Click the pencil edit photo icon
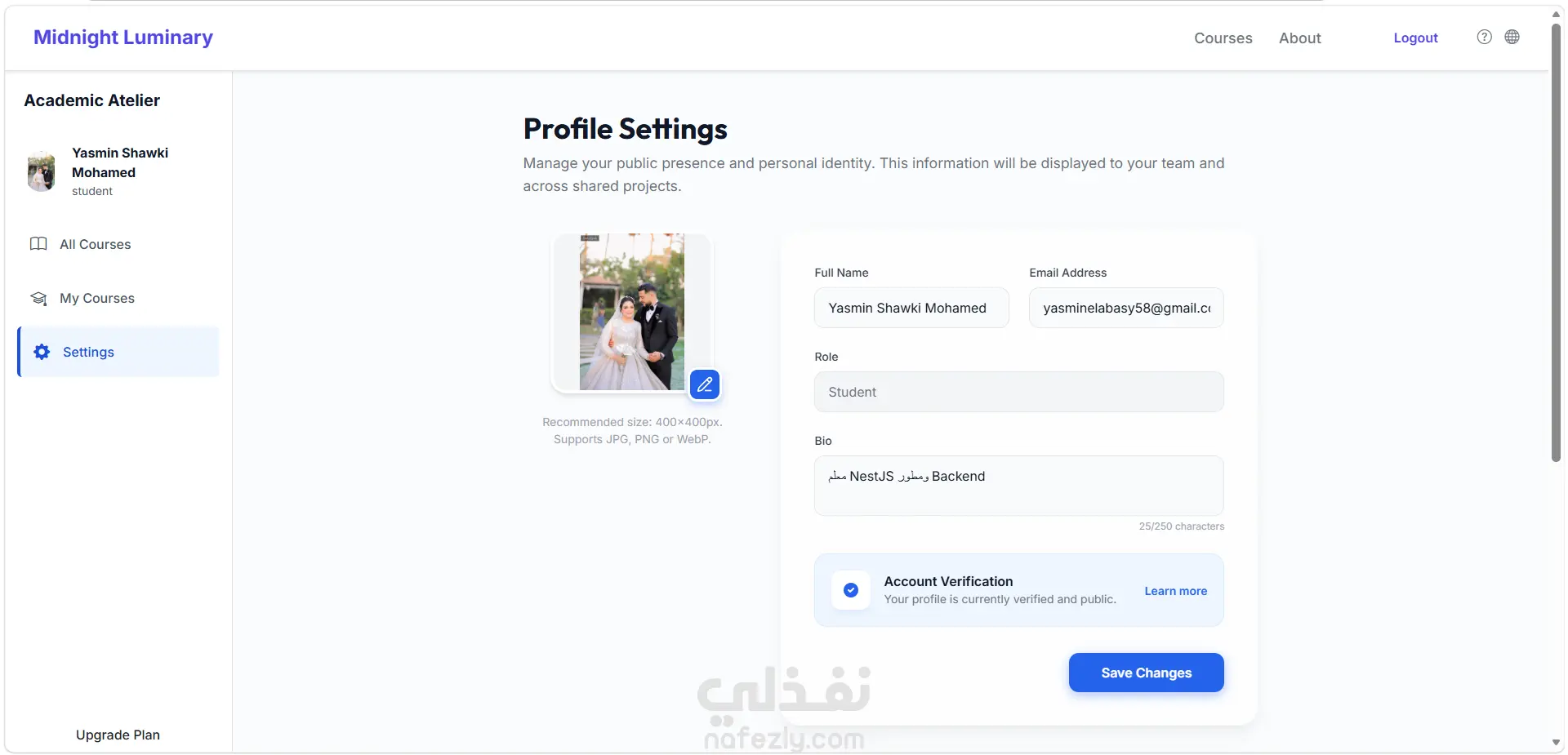 [705, 384]
